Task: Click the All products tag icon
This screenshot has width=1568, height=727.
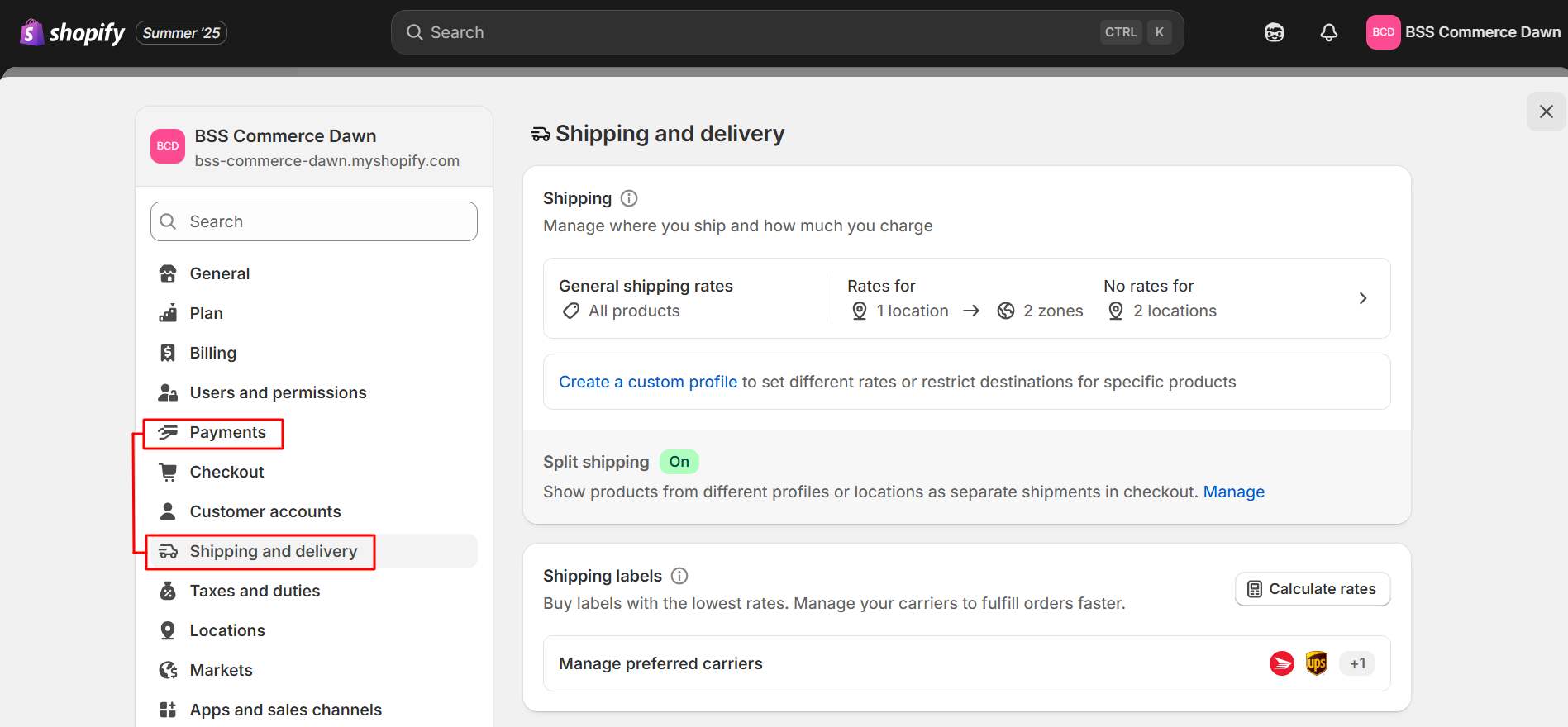Action: [571, 311]
